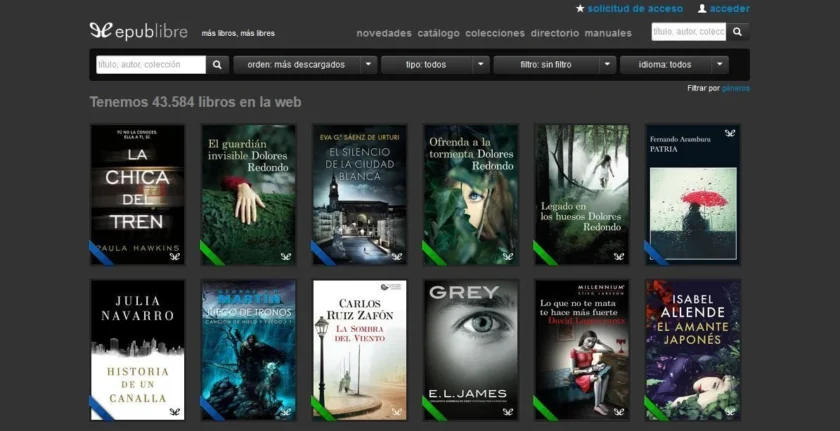Screen dimensions: 840x431
Task: Open El amante japonés book cover
Action: coord(693,350)
